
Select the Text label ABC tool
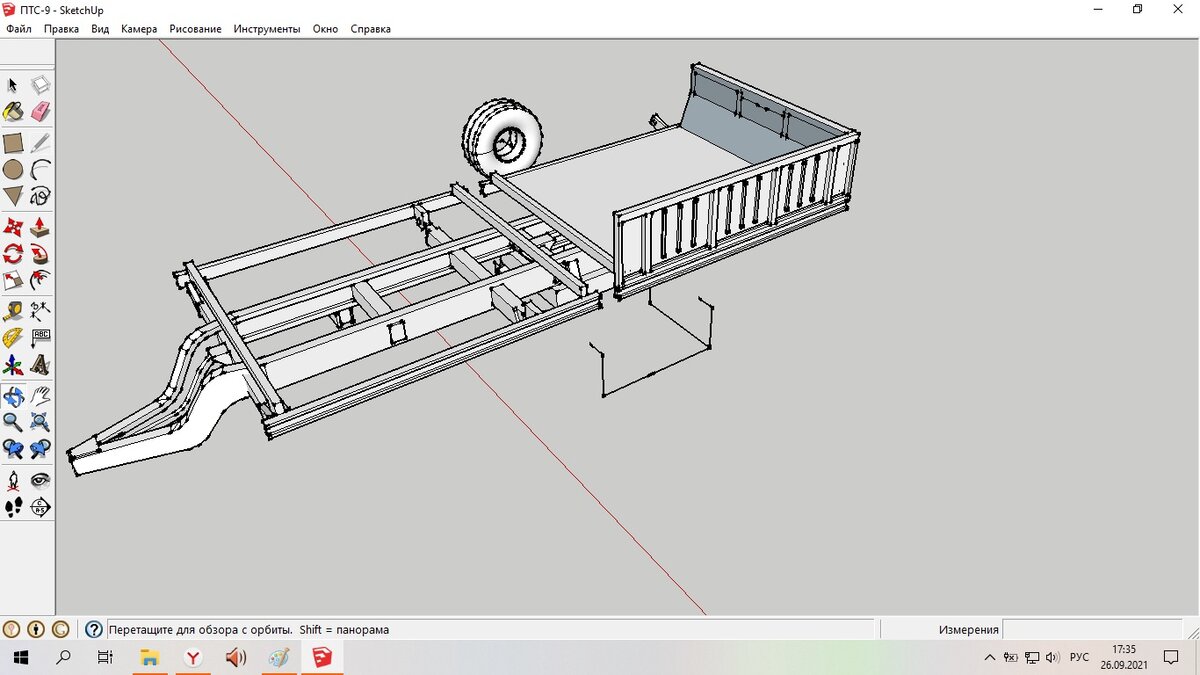tap(41, 337)
